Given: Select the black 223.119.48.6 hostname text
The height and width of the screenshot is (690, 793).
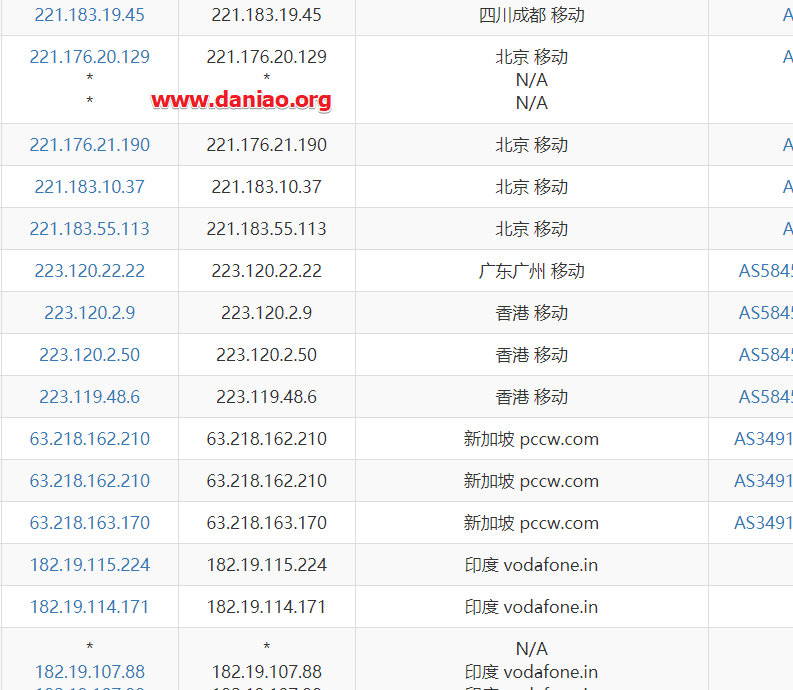Looking at the screenshot, I should [x=267, y=397].
